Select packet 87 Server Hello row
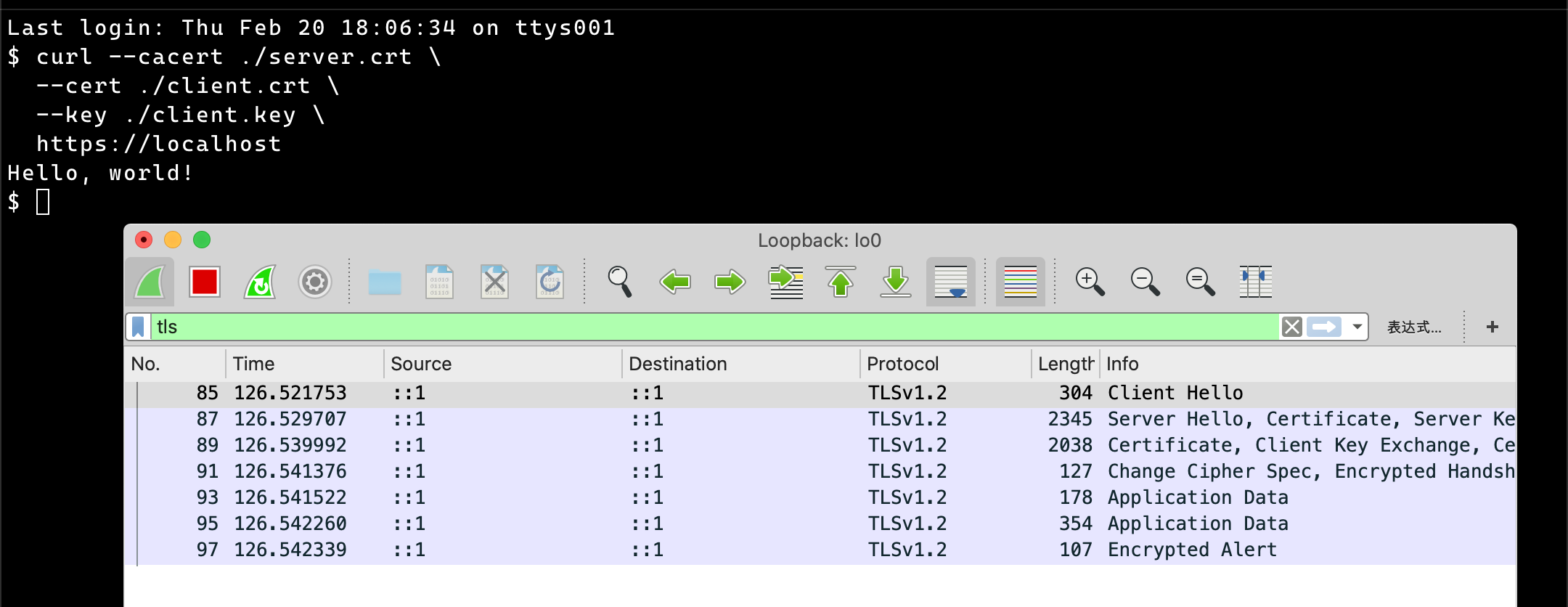Viewport: 1568px width, 607px height. pyautogui.click(x=820, y=419)
